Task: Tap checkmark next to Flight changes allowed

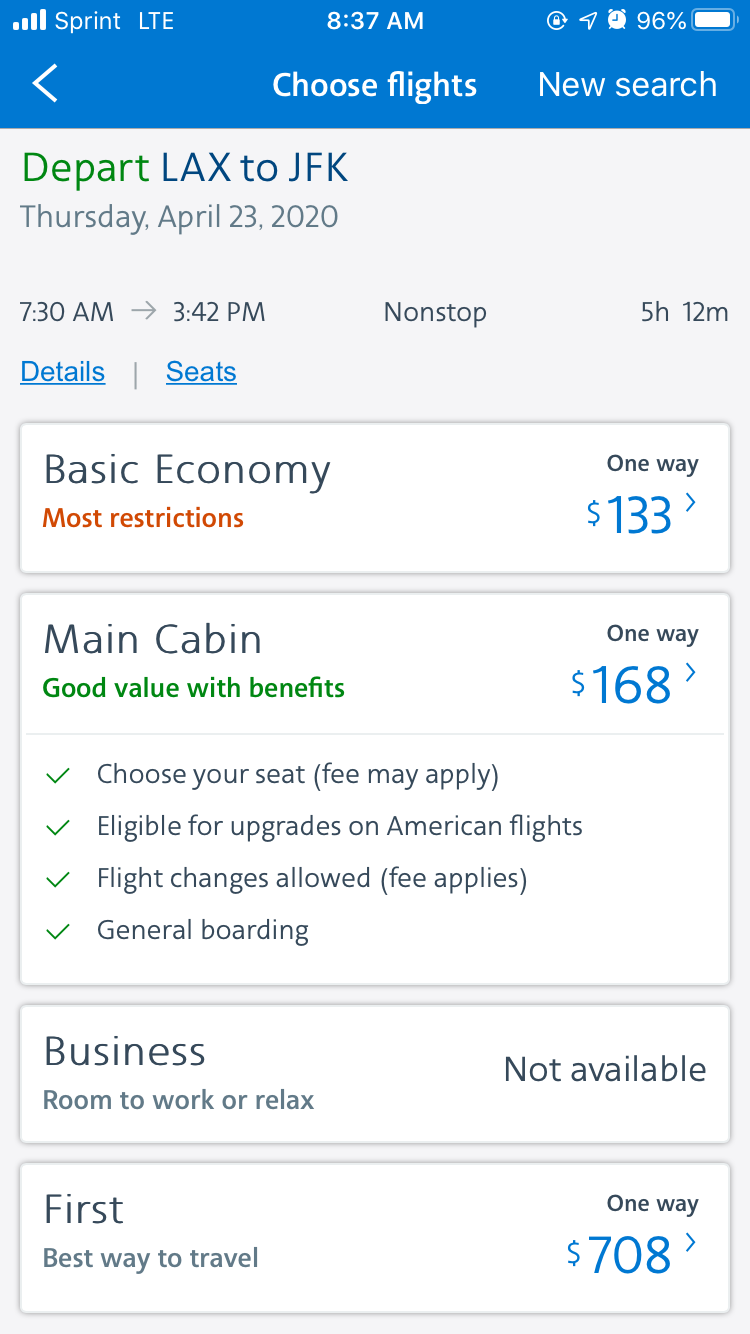Action: click(x=59, y=879)
